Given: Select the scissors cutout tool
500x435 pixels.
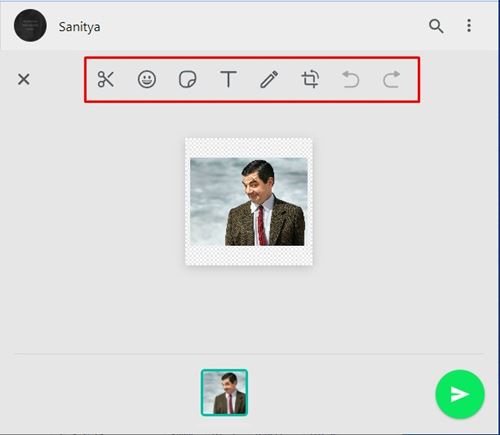Looking at the screenshot, I should pyautogui.click(x=106, y=79).
